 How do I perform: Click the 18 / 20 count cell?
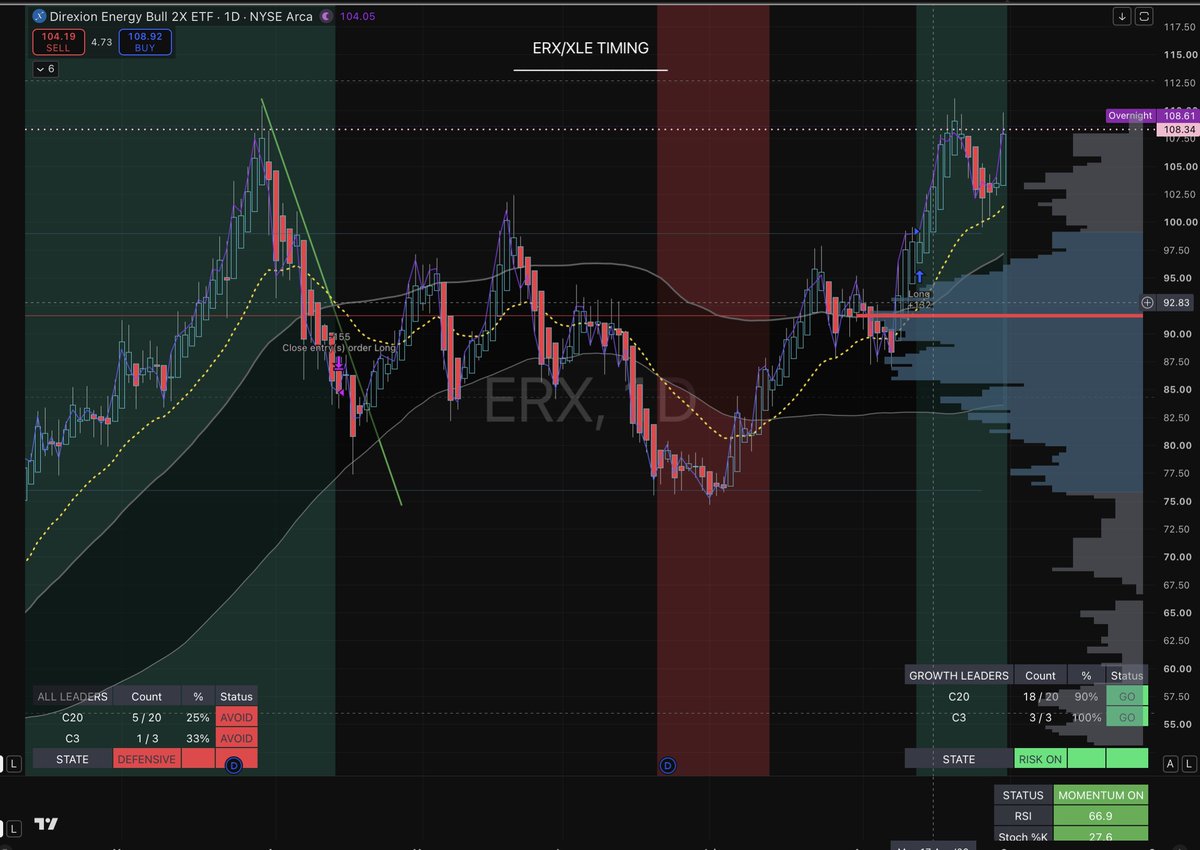[x=1041, y=696]
